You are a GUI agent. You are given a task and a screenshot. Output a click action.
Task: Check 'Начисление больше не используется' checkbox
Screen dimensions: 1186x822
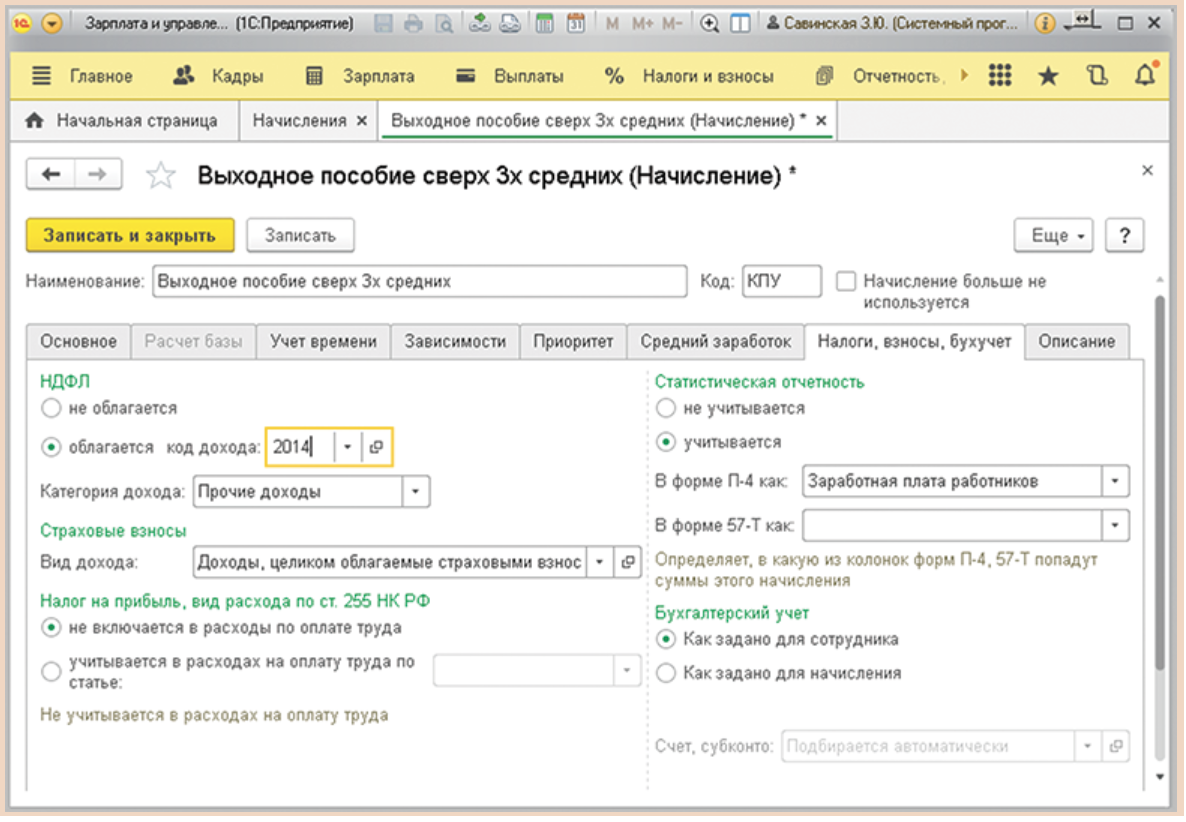[x=846, y=282]
